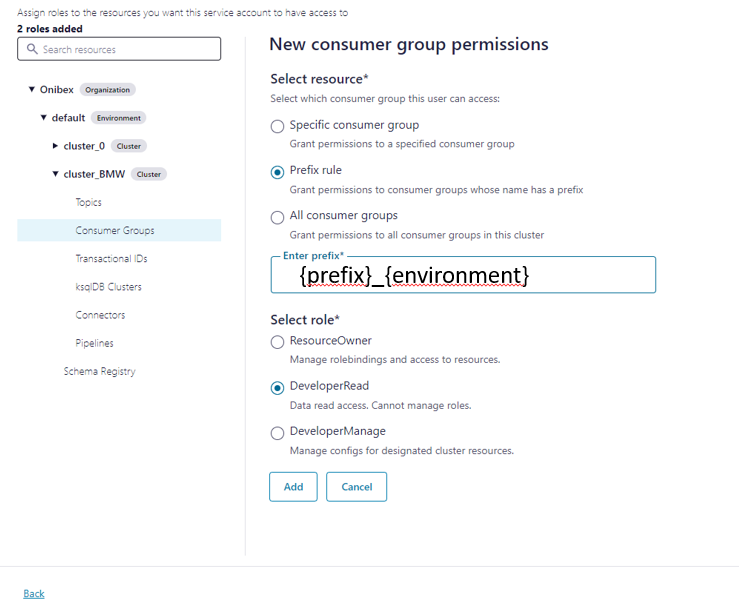Open Topics under cluster_BMW
Screen dimensions: 739x608
pyautogui.click(x=89, y=202)
